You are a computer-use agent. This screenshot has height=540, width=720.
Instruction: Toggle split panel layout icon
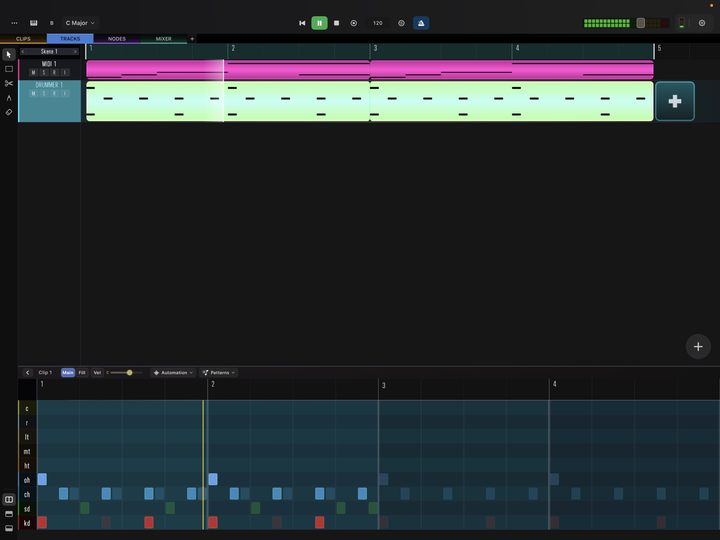(x=9, y=499)
